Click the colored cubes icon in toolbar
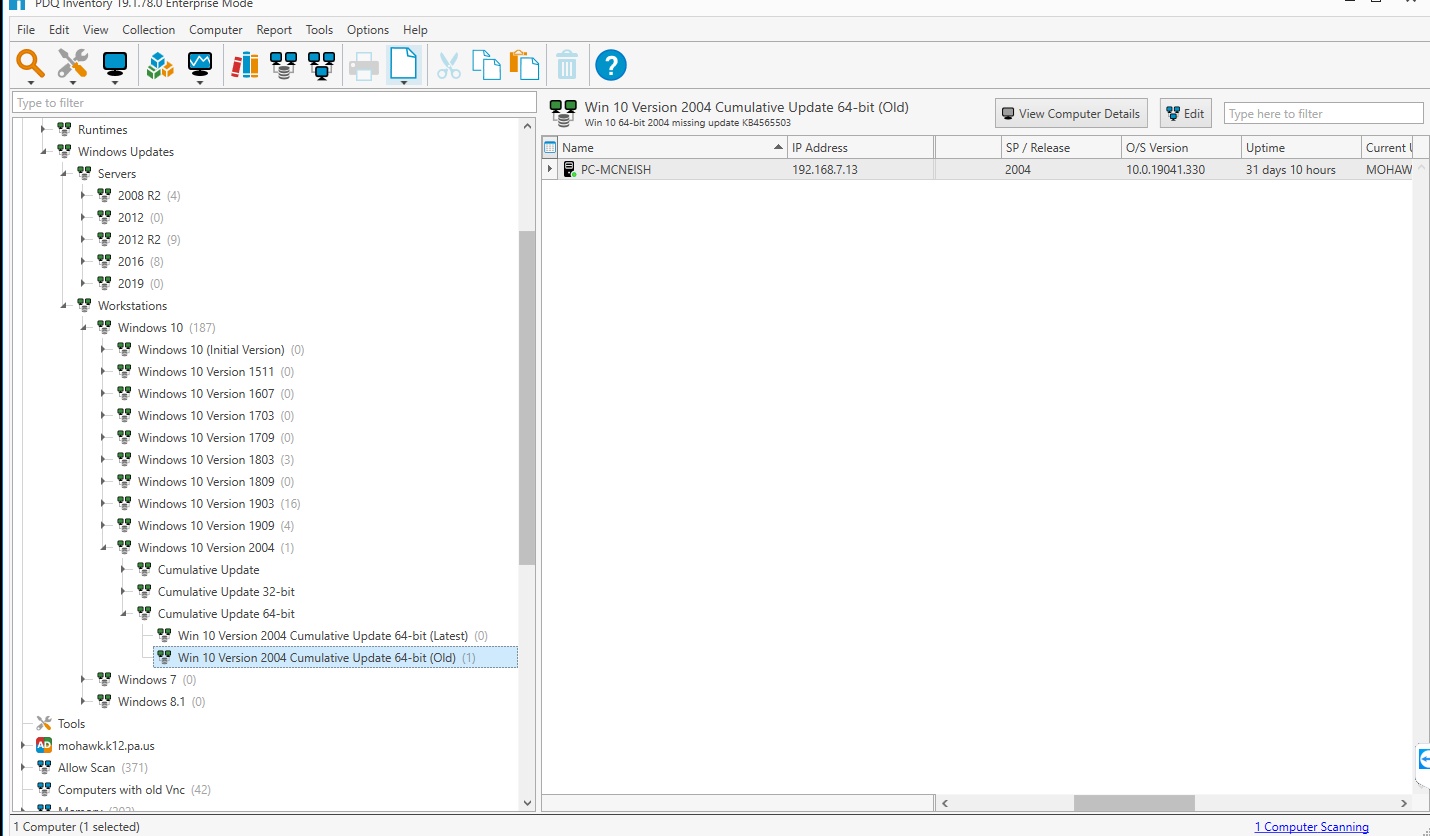The width and height of the screenshot is (1430, 836). coord(160,66)
